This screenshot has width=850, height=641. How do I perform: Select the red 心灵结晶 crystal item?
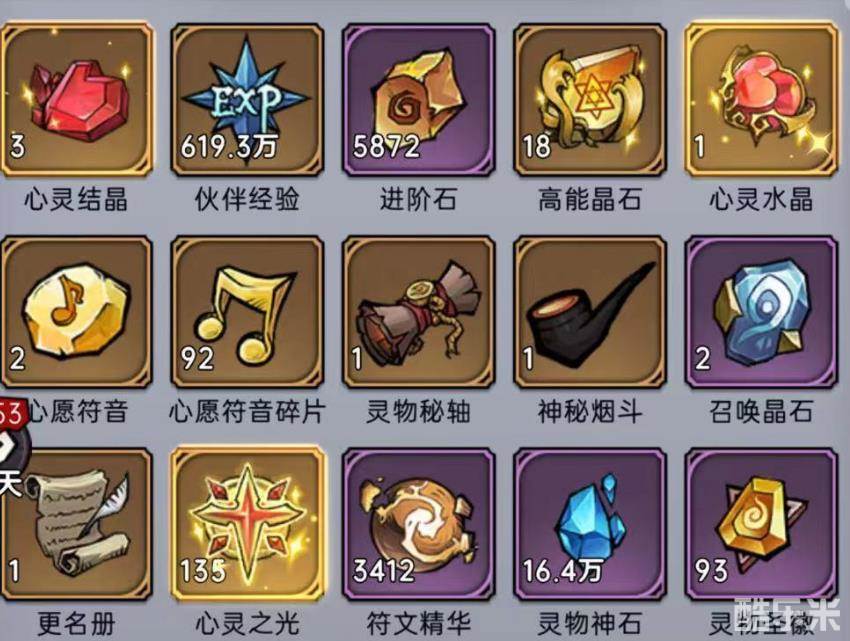pos(76,100)
